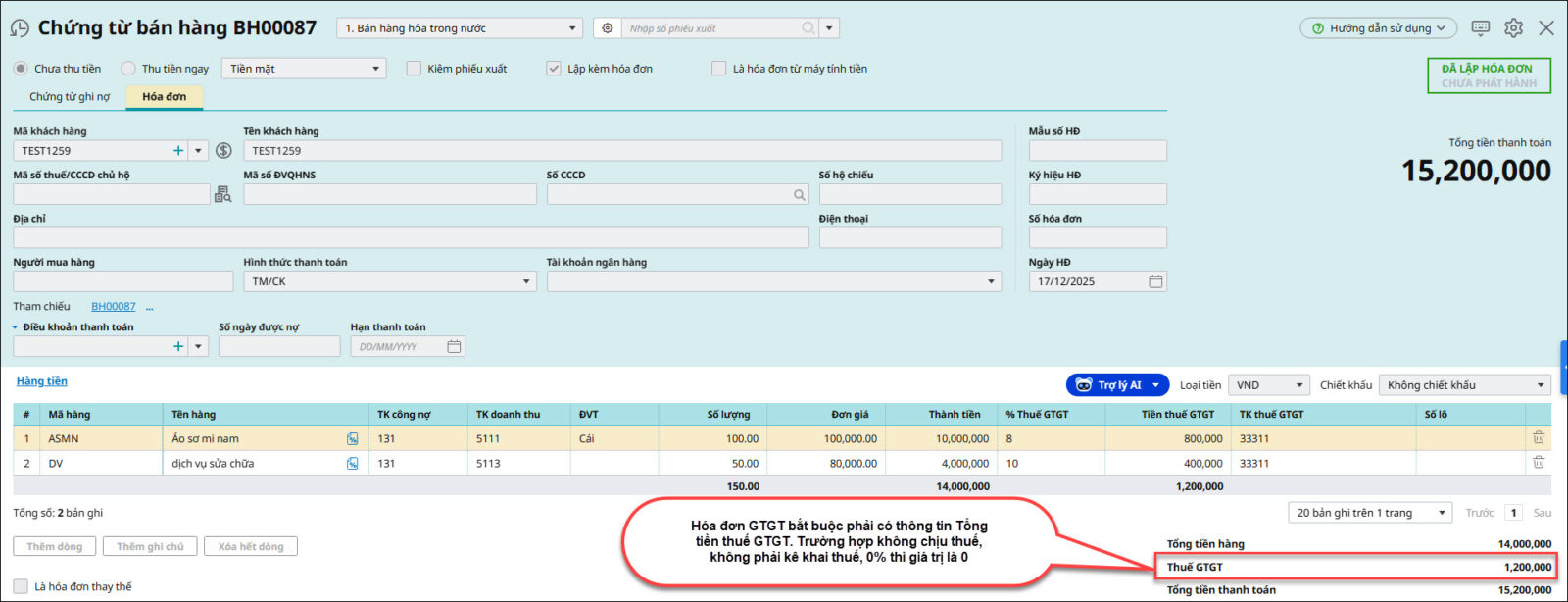Switch to Chứng từ ghi nợ tab
The width and height of the screenshot is (1568, 602).
70,97
